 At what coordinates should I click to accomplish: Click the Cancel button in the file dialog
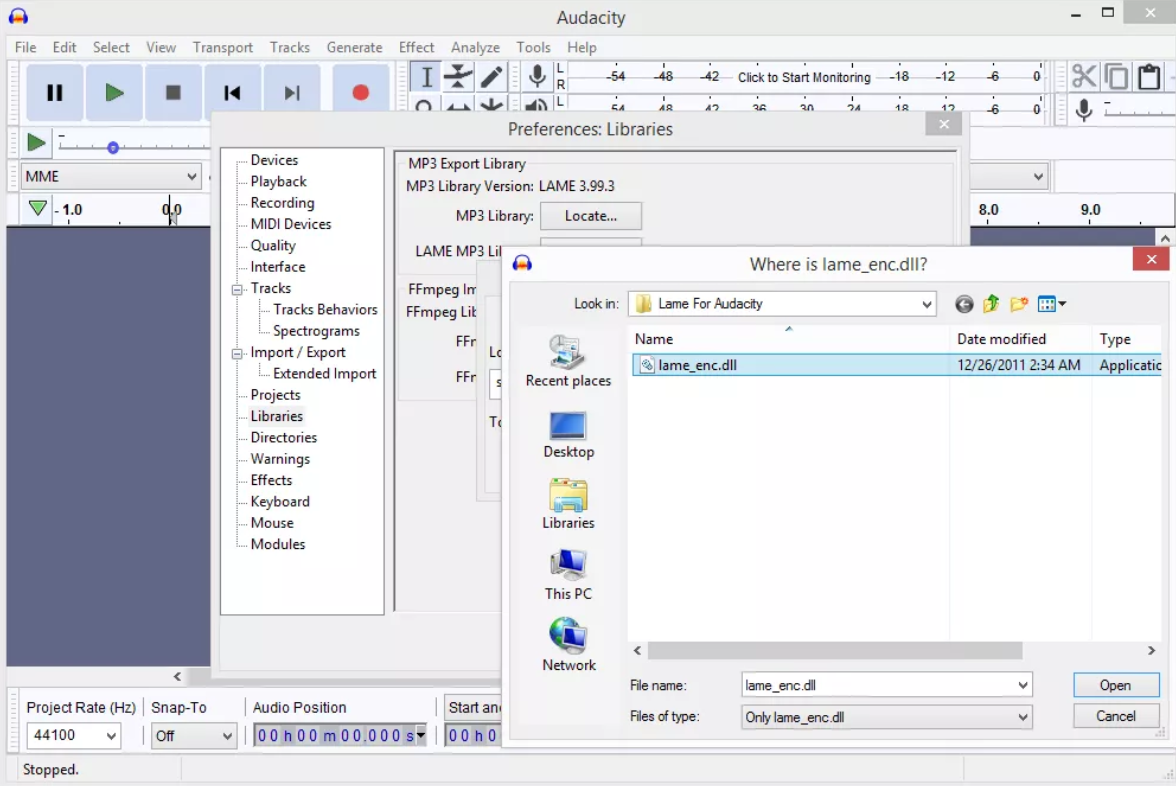[x=1116, y=716]
